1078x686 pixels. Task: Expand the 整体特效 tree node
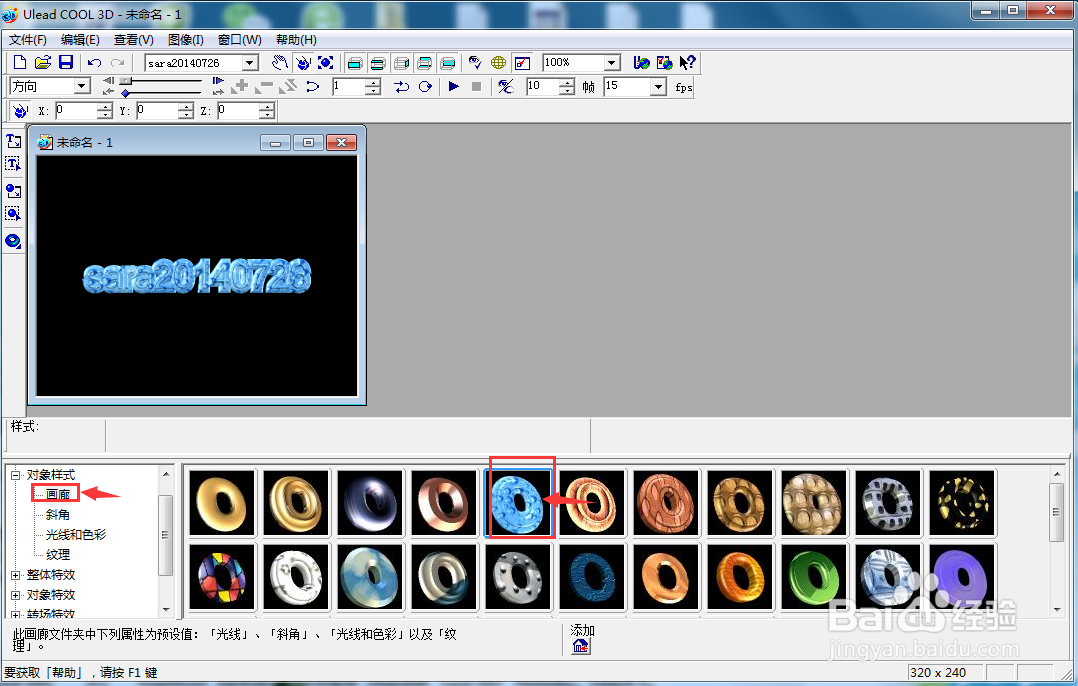[16, 575]
